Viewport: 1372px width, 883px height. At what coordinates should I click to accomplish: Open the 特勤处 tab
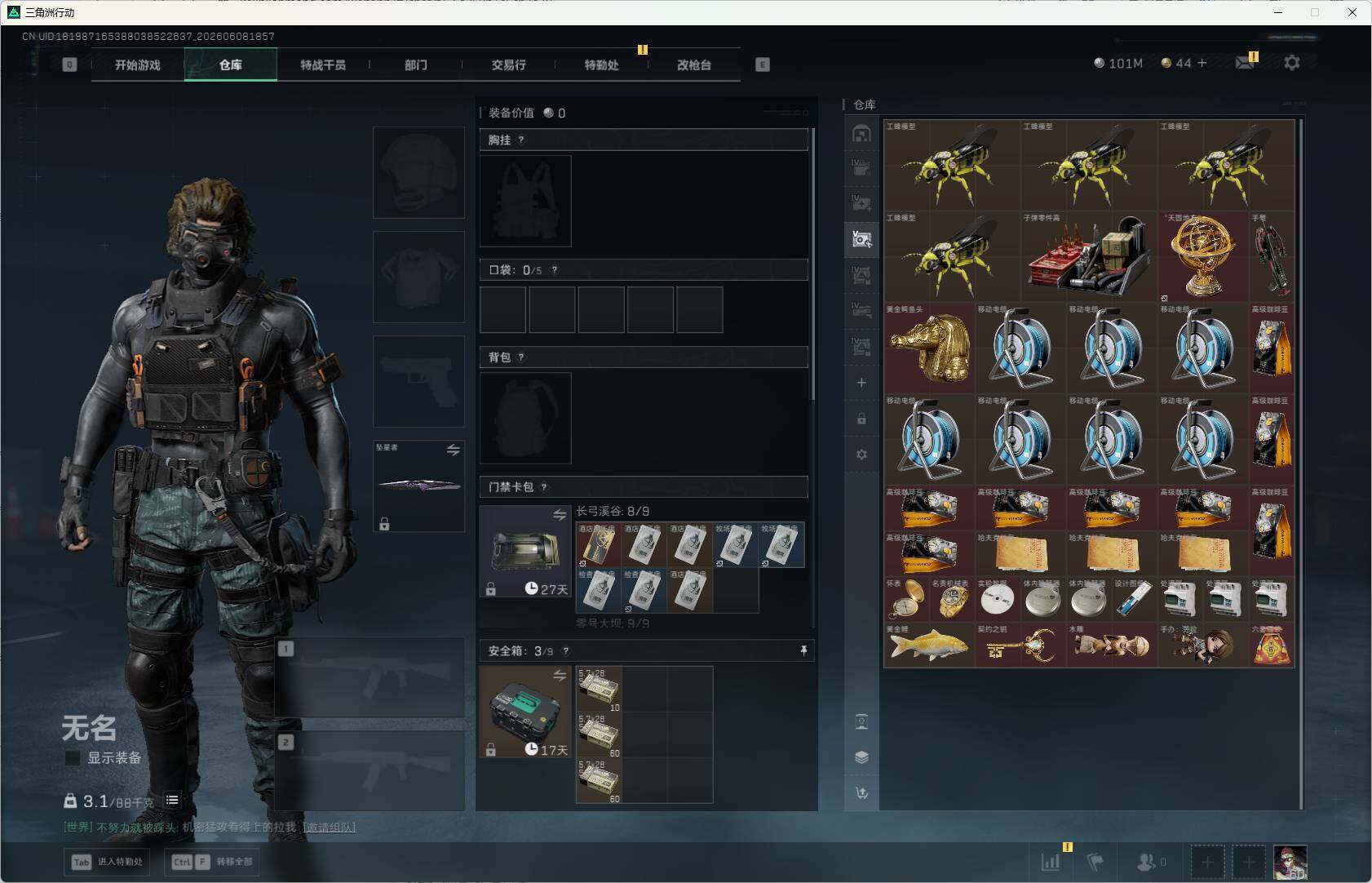(601, 64)
